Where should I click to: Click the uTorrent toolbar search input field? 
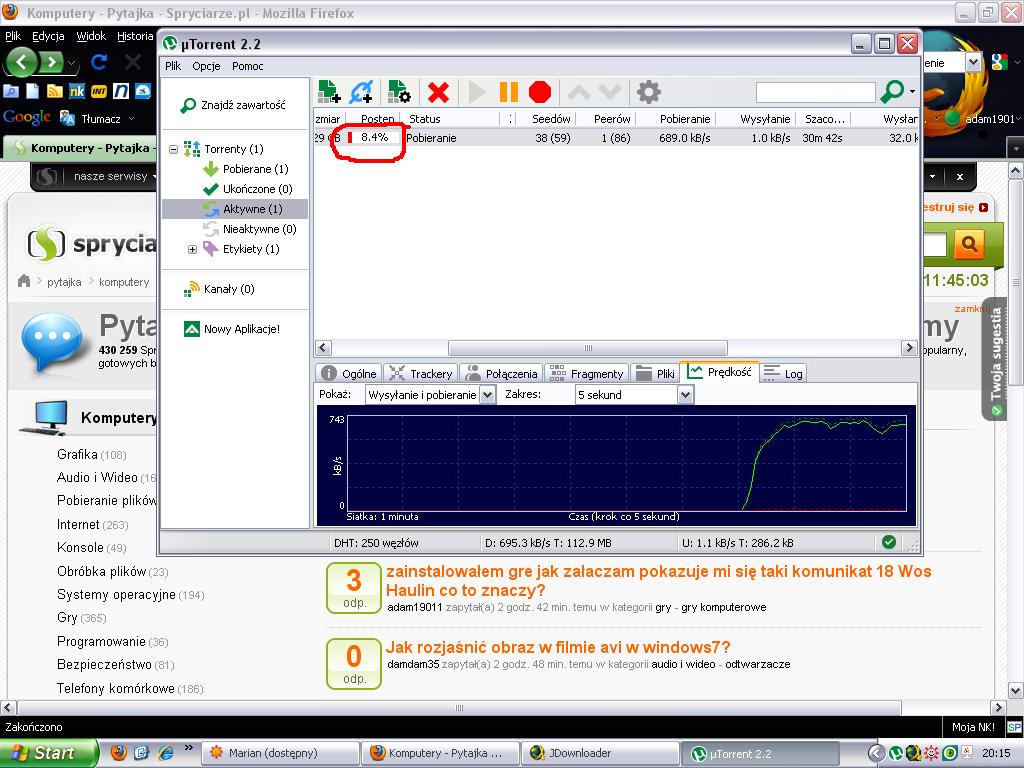(815, 92)
